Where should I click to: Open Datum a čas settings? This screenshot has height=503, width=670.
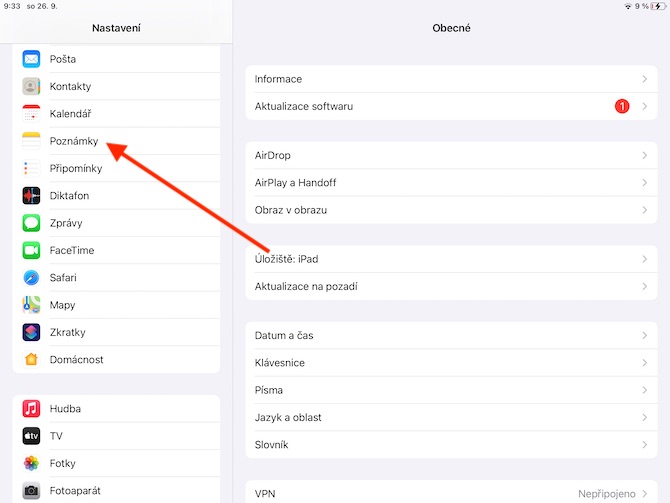pyautogui.click(x=451, y=335)
